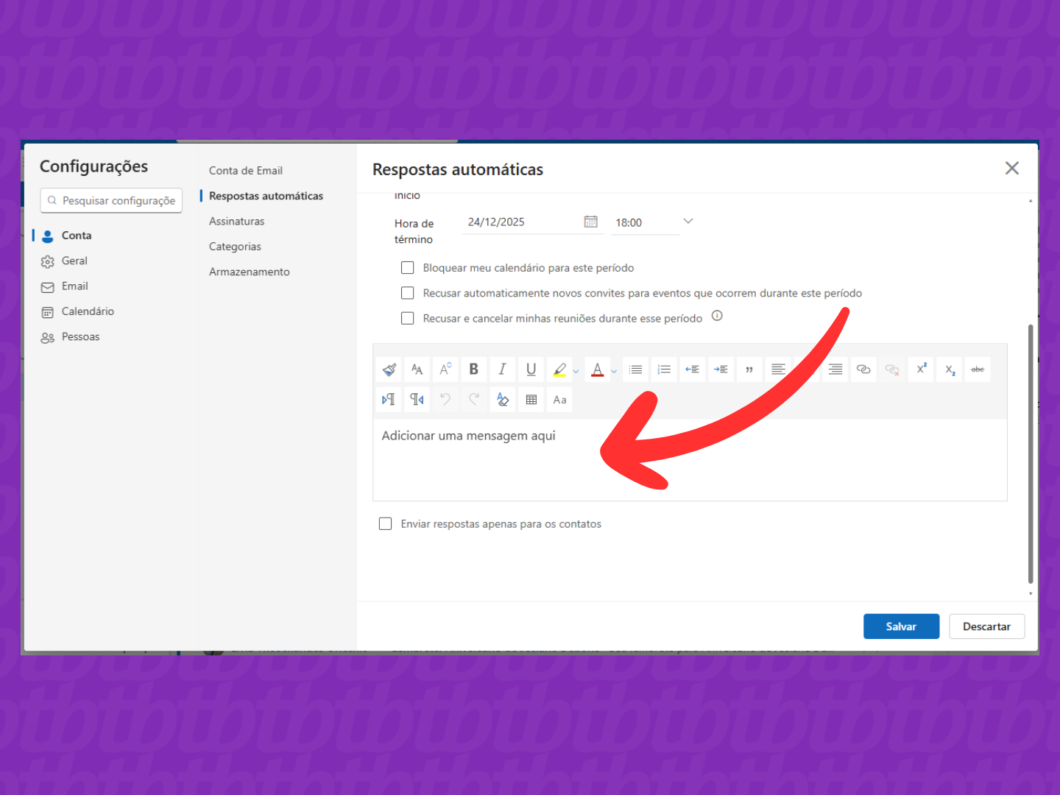Apply bold formatting to the message

click(x=473, y=369)
